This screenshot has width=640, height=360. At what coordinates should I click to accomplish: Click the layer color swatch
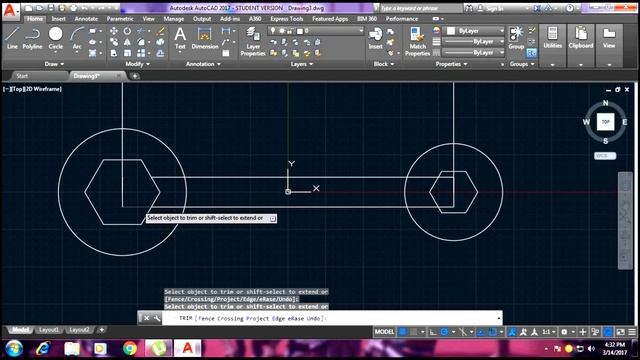point(300,31)
